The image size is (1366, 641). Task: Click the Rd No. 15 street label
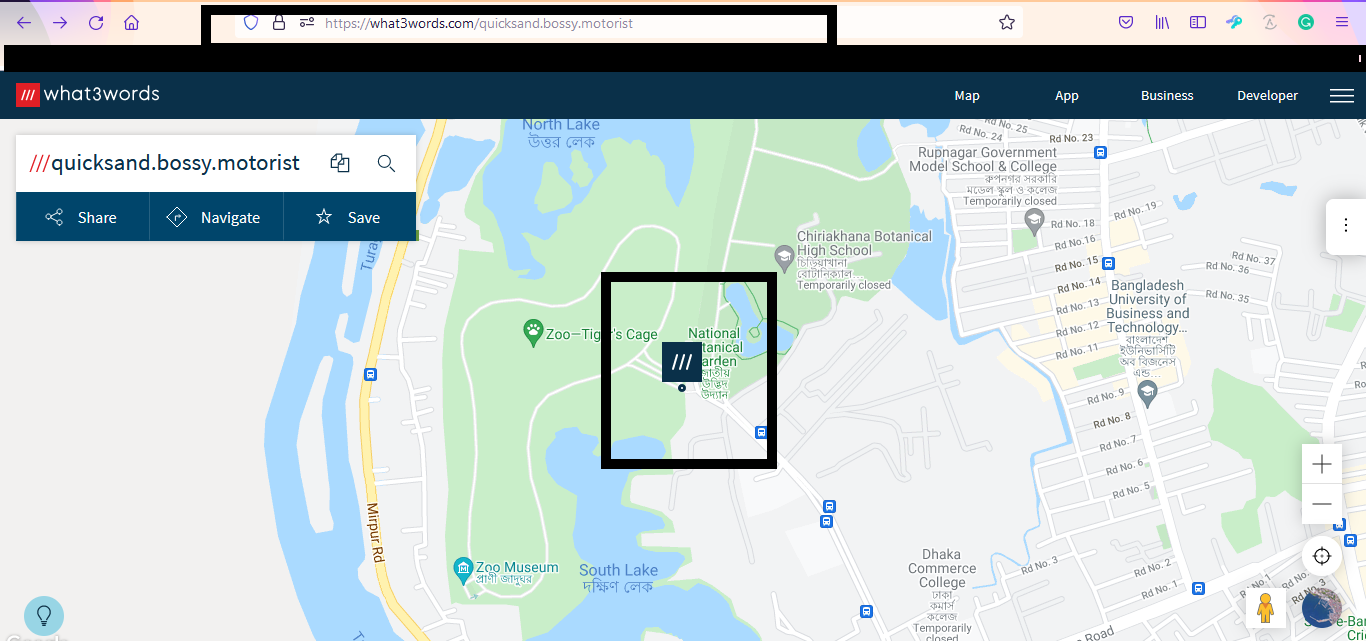1077,264
